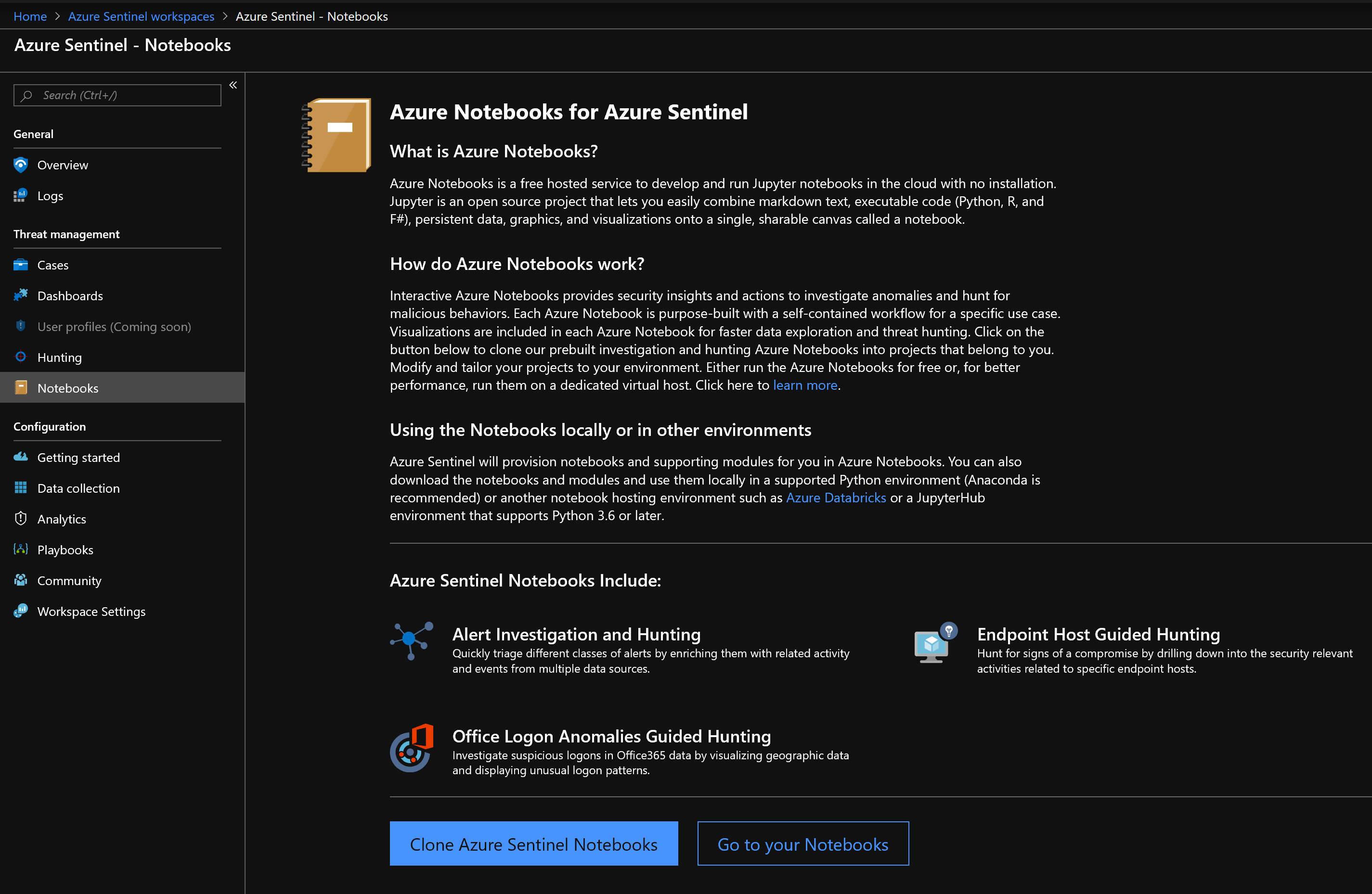Click the Logs icon in sidebar
Viewport: 1372px width, 894px height.
(21, 196)
